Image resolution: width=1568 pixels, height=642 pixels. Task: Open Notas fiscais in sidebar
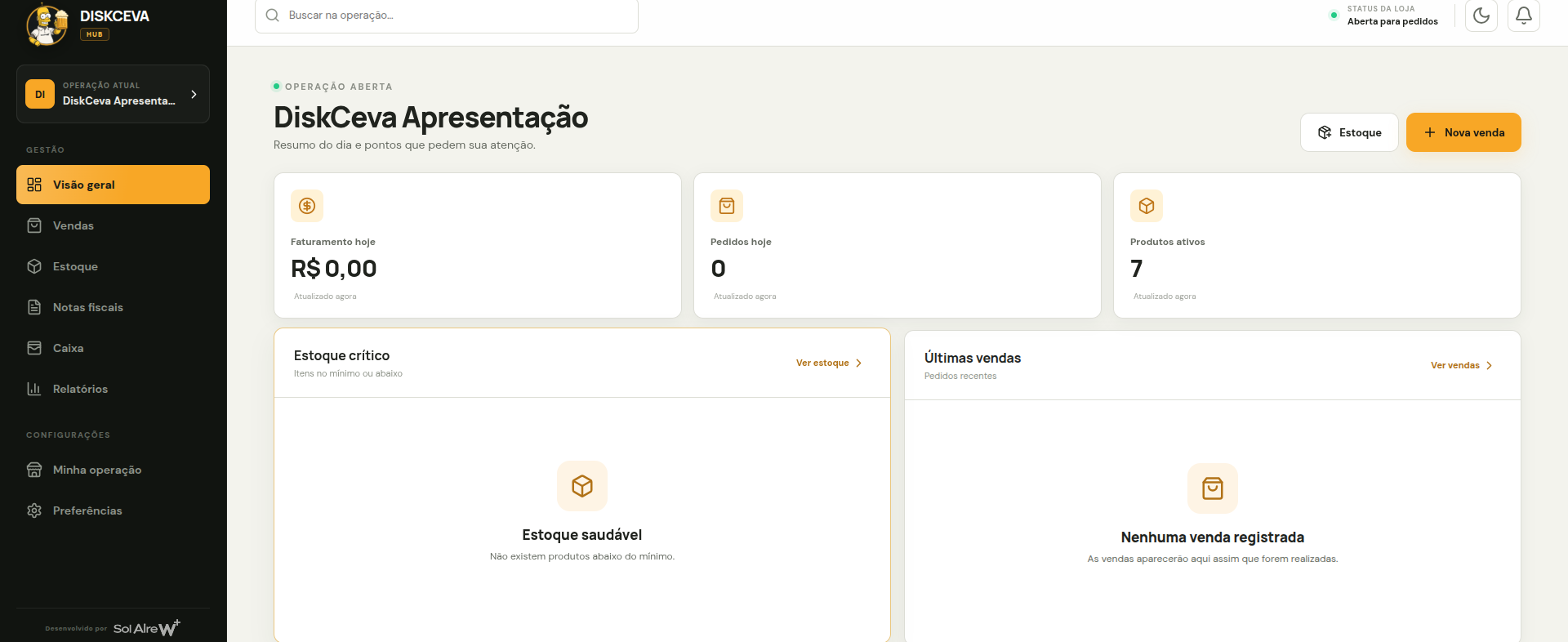coord(113,307)
